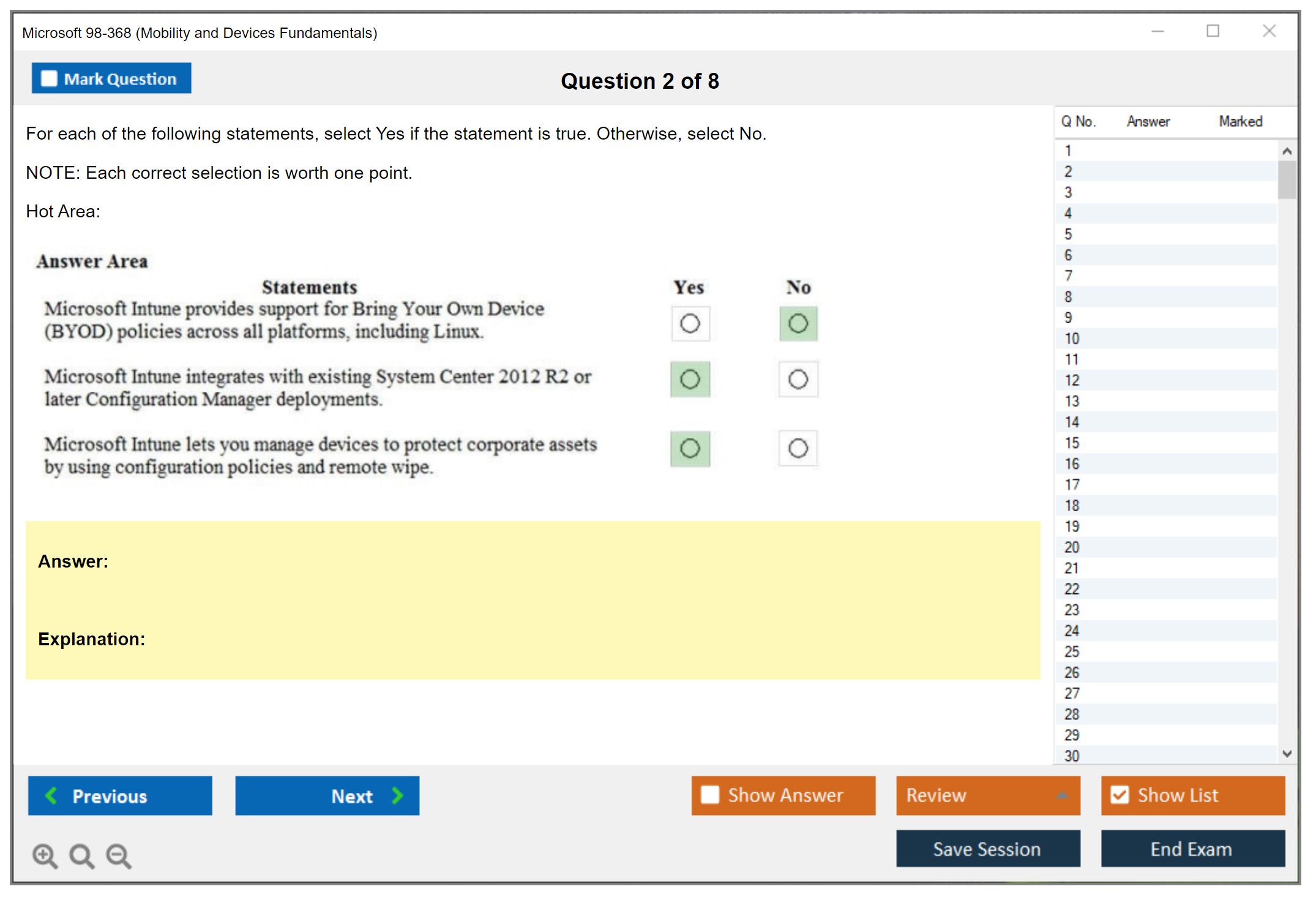The image size is (1316, 900).
Task: Click the question list scrollbar thumb
Action: pos(1287,180)
